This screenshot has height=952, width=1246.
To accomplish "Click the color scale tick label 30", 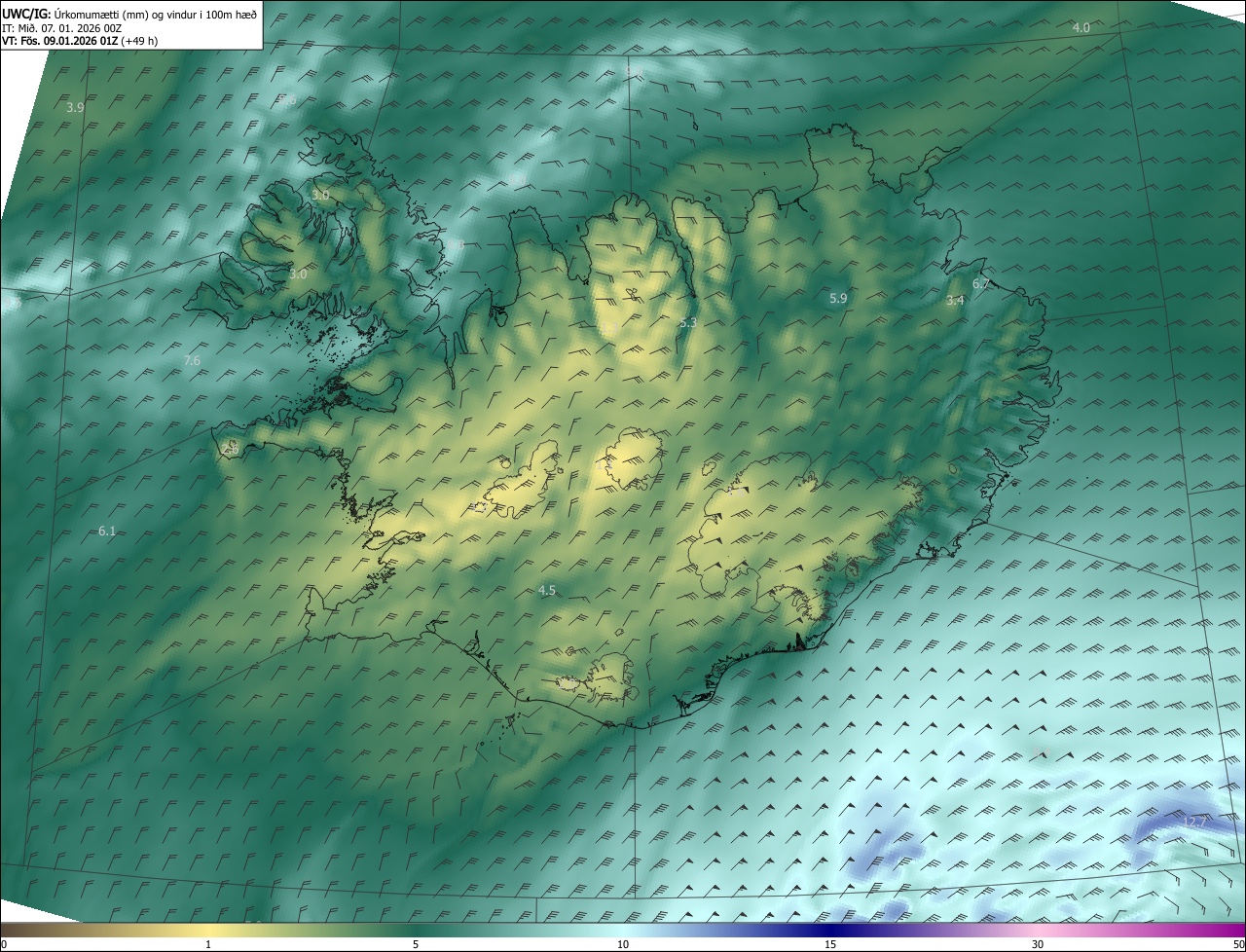I will (x=1038, y=945).
